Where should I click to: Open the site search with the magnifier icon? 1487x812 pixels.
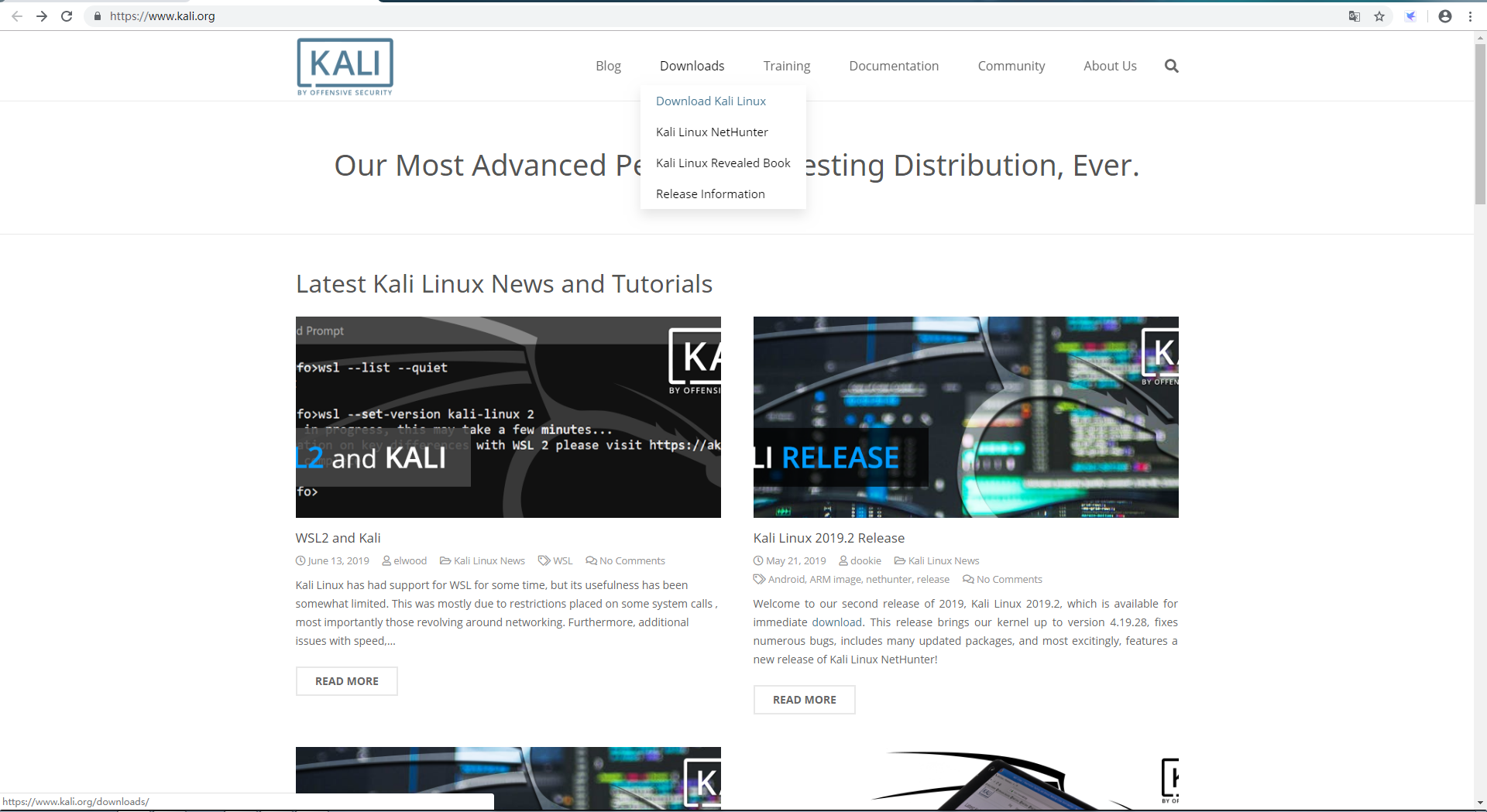[x=1171, y=66]
